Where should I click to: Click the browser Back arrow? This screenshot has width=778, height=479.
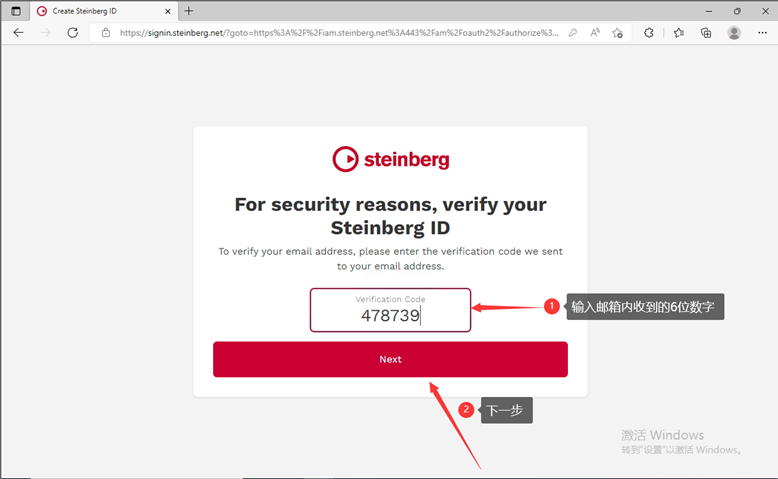pos(18,32)
